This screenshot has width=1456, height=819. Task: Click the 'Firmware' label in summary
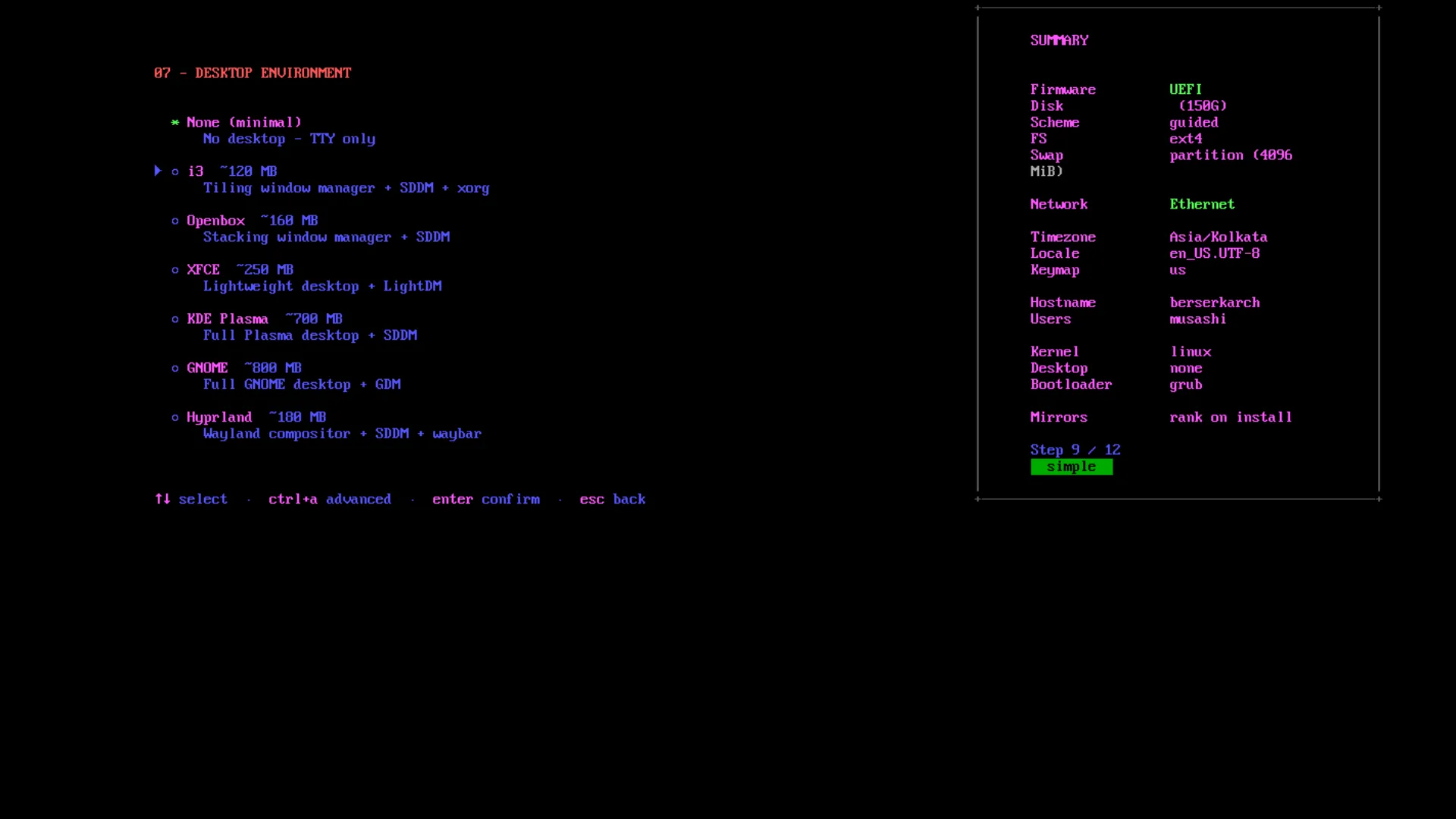click(1063, 90)
